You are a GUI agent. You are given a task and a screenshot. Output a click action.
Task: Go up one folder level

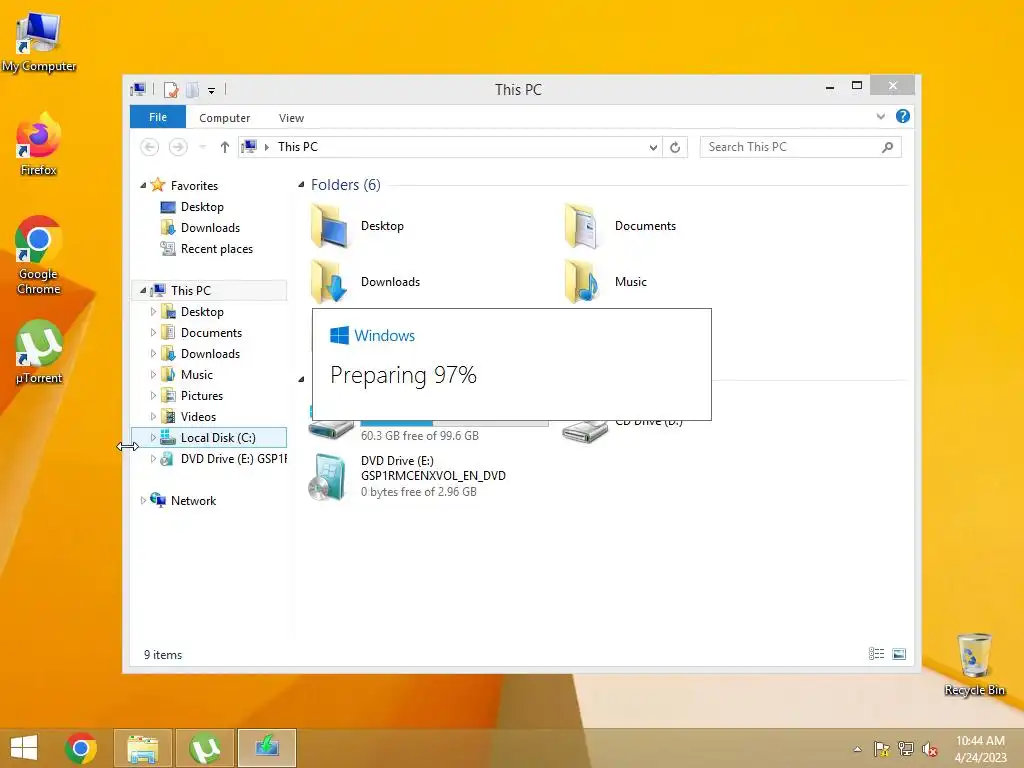point(225,147)
